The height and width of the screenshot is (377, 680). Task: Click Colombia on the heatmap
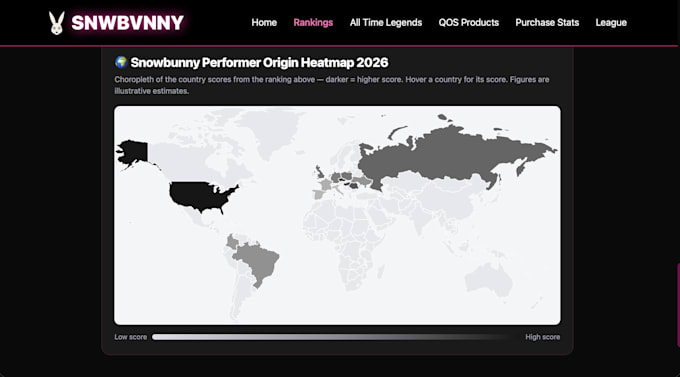click(232, 242)
